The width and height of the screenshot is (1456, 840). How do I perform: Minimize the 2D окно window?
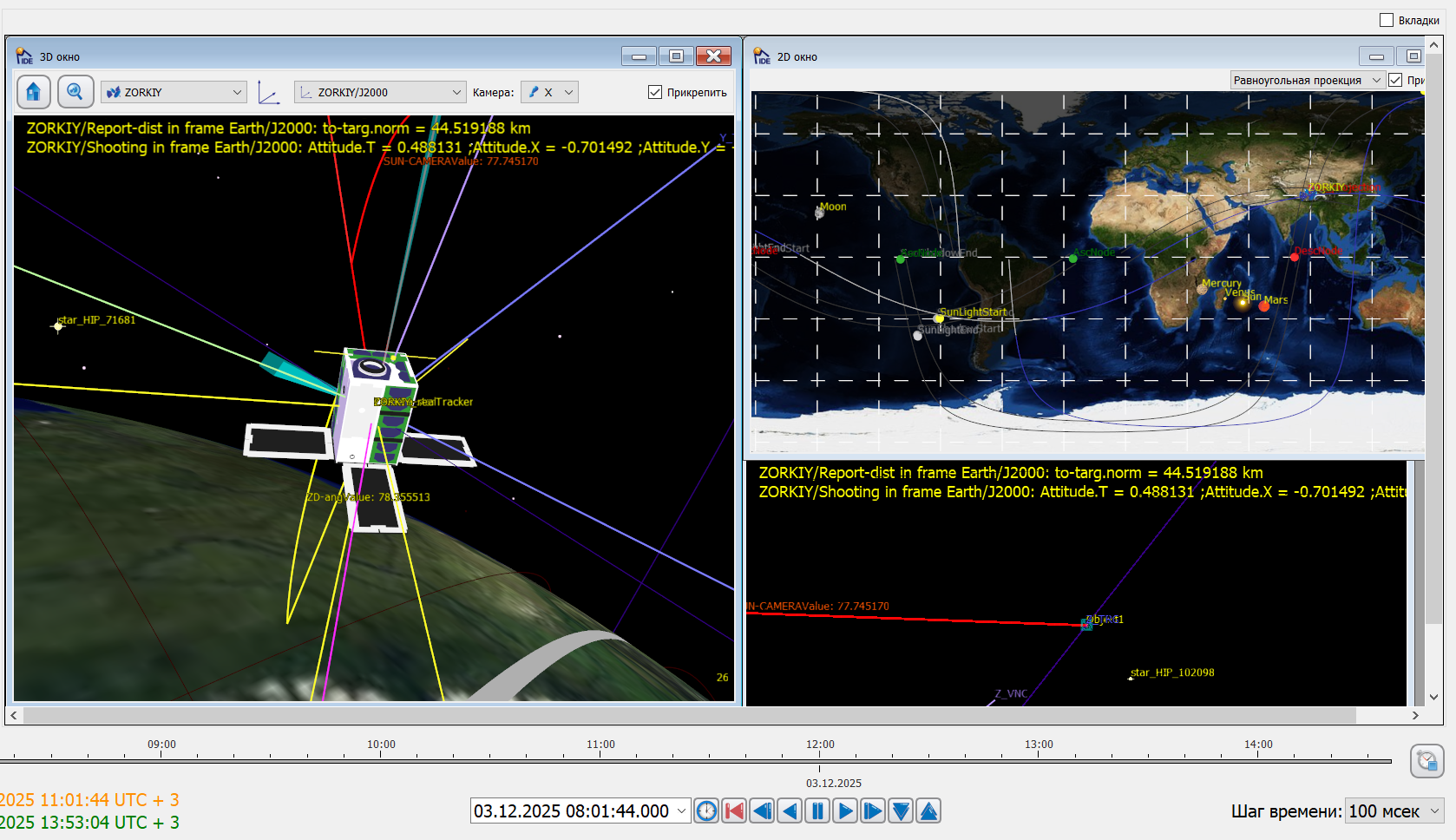pos(1376,56)
